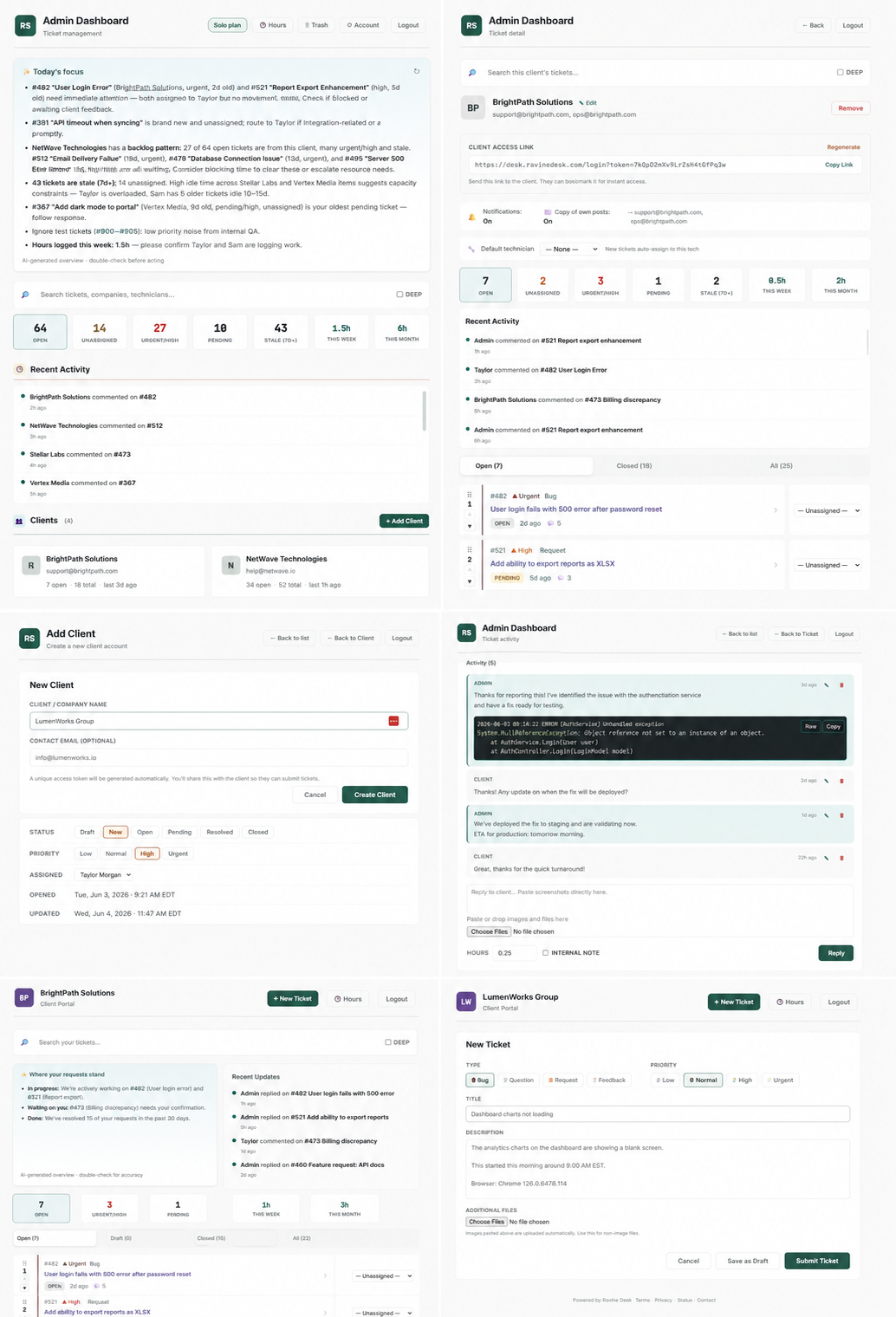896x1317 pixels.
Task: Open Trash in ticket management header
Action: click(316, 25)
